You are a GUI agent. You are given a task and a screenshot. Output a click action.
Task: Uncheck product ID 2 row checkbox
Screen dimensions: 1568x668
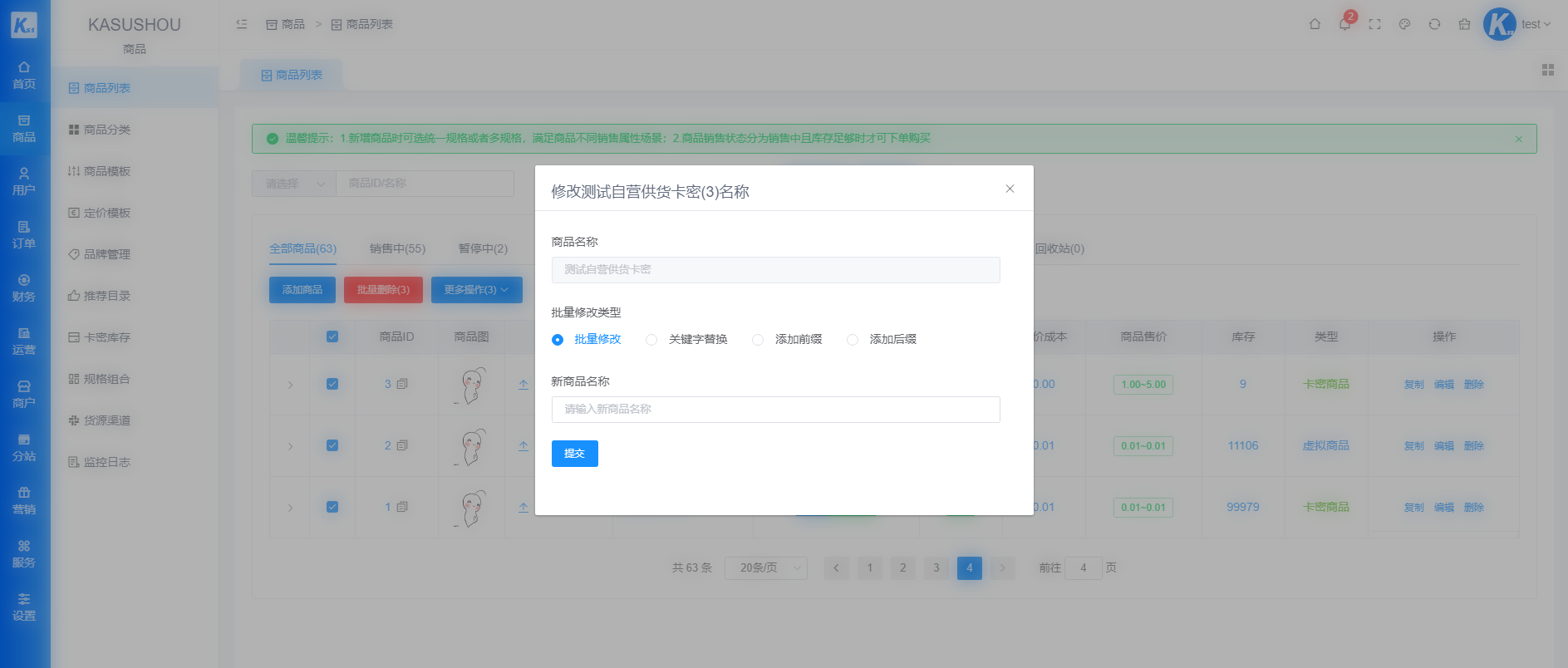[332, 445]
